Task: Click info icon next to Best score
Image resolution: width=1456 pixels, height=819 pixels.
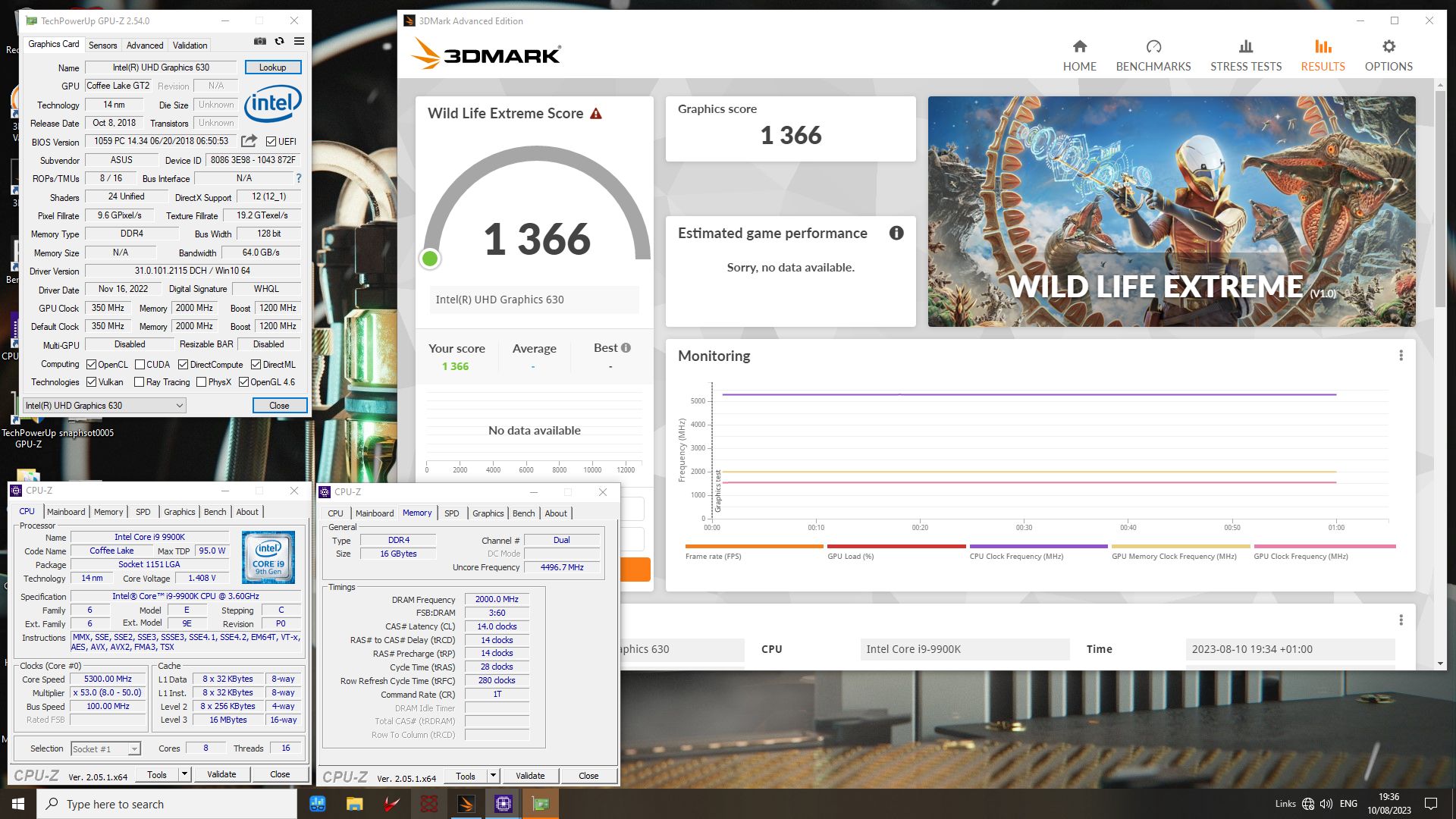Action: 626,348
